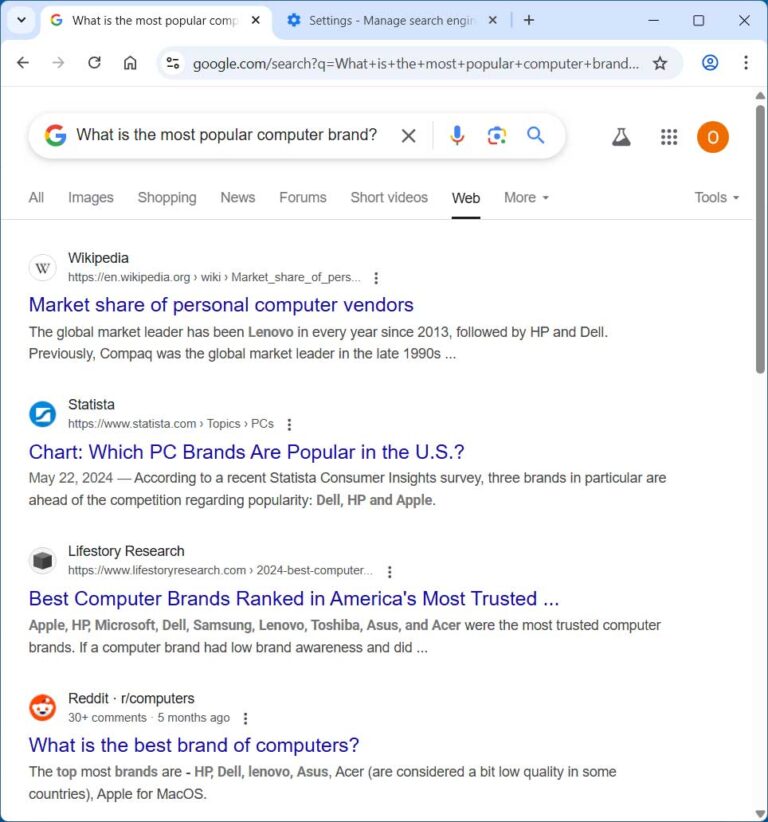This screenshot has width=768, height=822.
Task: Go forward to next page
Action: (58, 63)
